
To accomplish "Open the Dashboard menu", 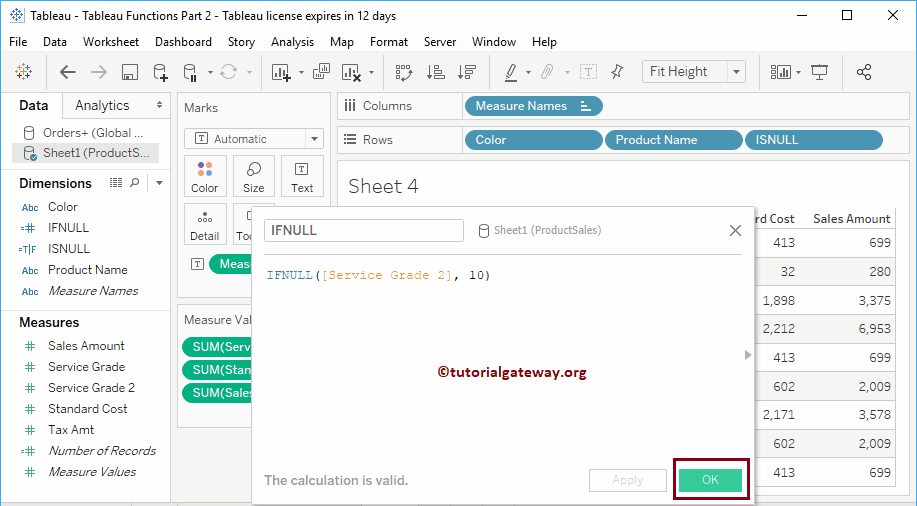I will [183, 42].
